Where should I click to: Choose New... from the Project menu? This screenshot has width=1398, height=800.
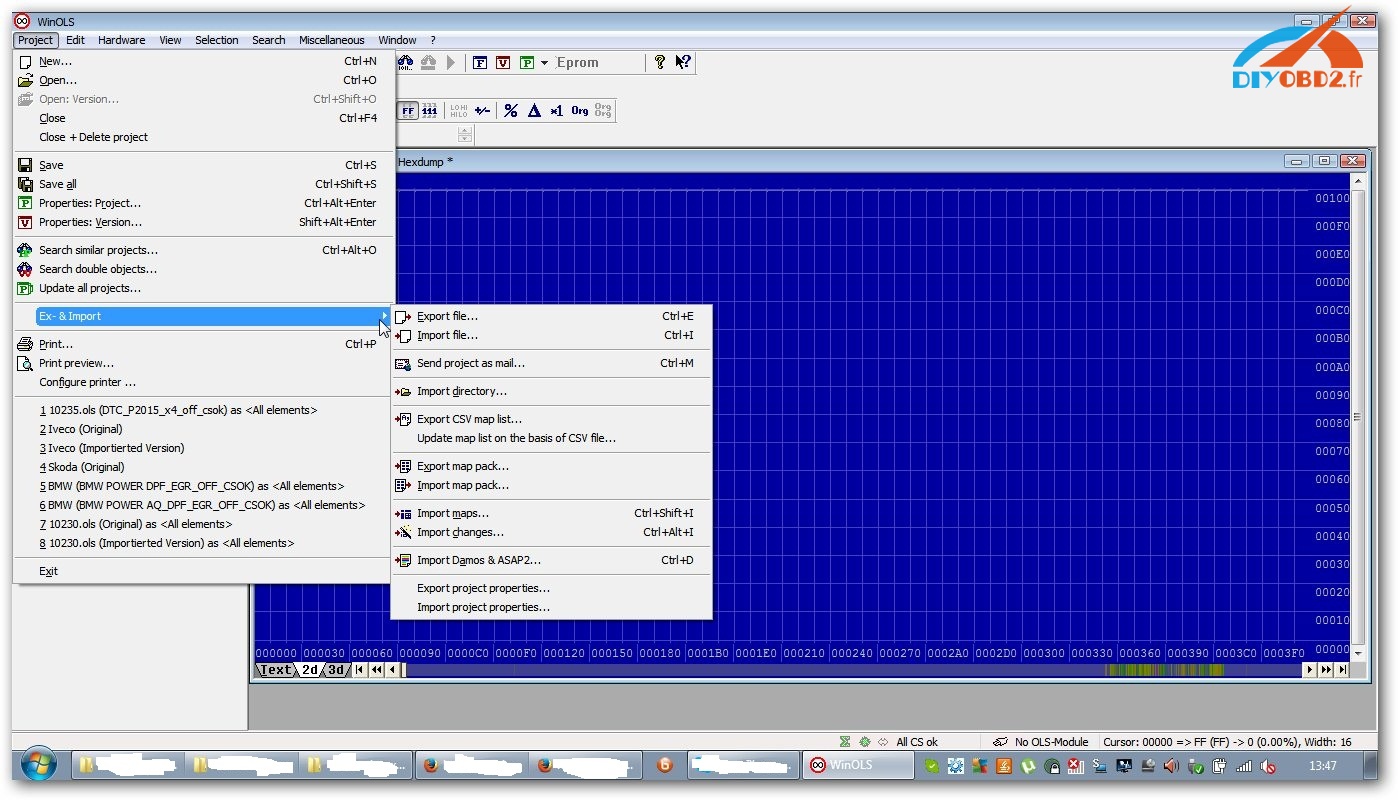pos(201,61)
